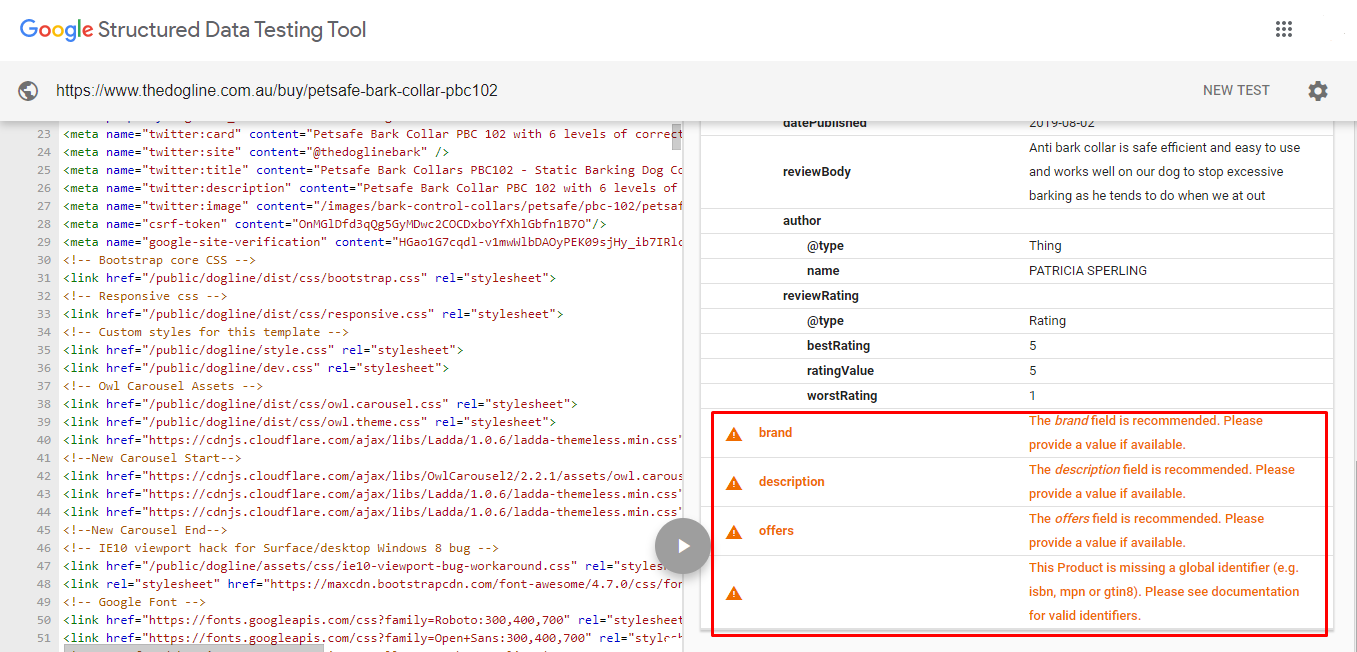Viewport: 1357px width, 652px height.
Task: Click code line 36 dev.css link
Action: (256, 368)
